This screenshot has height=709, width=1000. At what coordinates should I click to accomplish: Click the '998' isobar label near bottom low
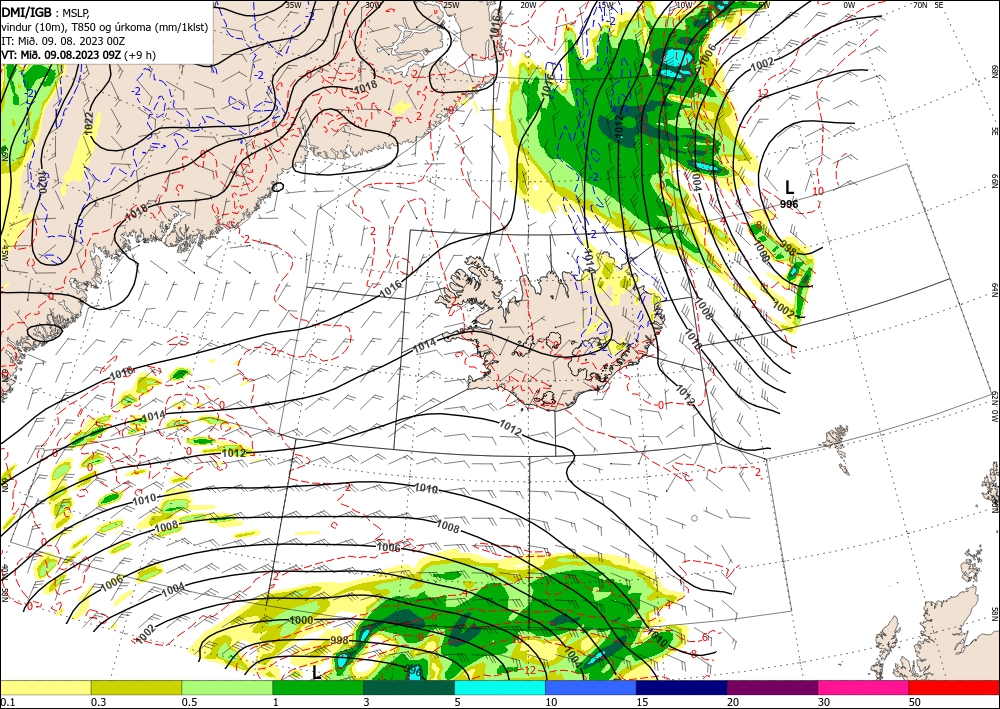click(x=339, y=640)
